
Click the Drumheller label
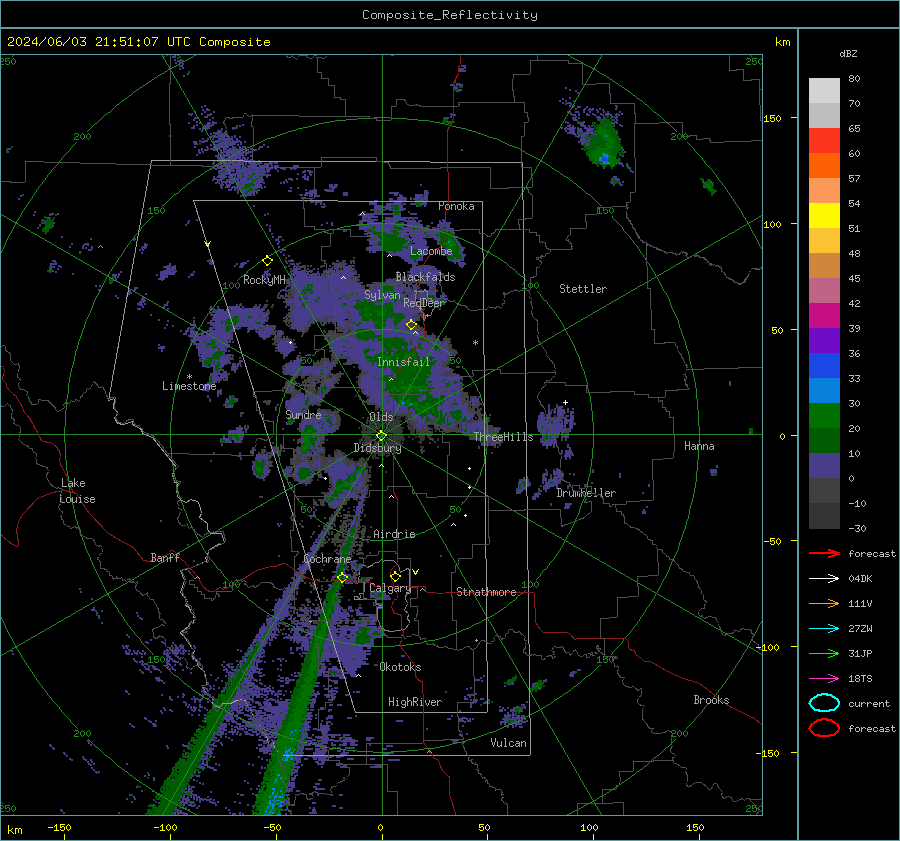[586, 493]
